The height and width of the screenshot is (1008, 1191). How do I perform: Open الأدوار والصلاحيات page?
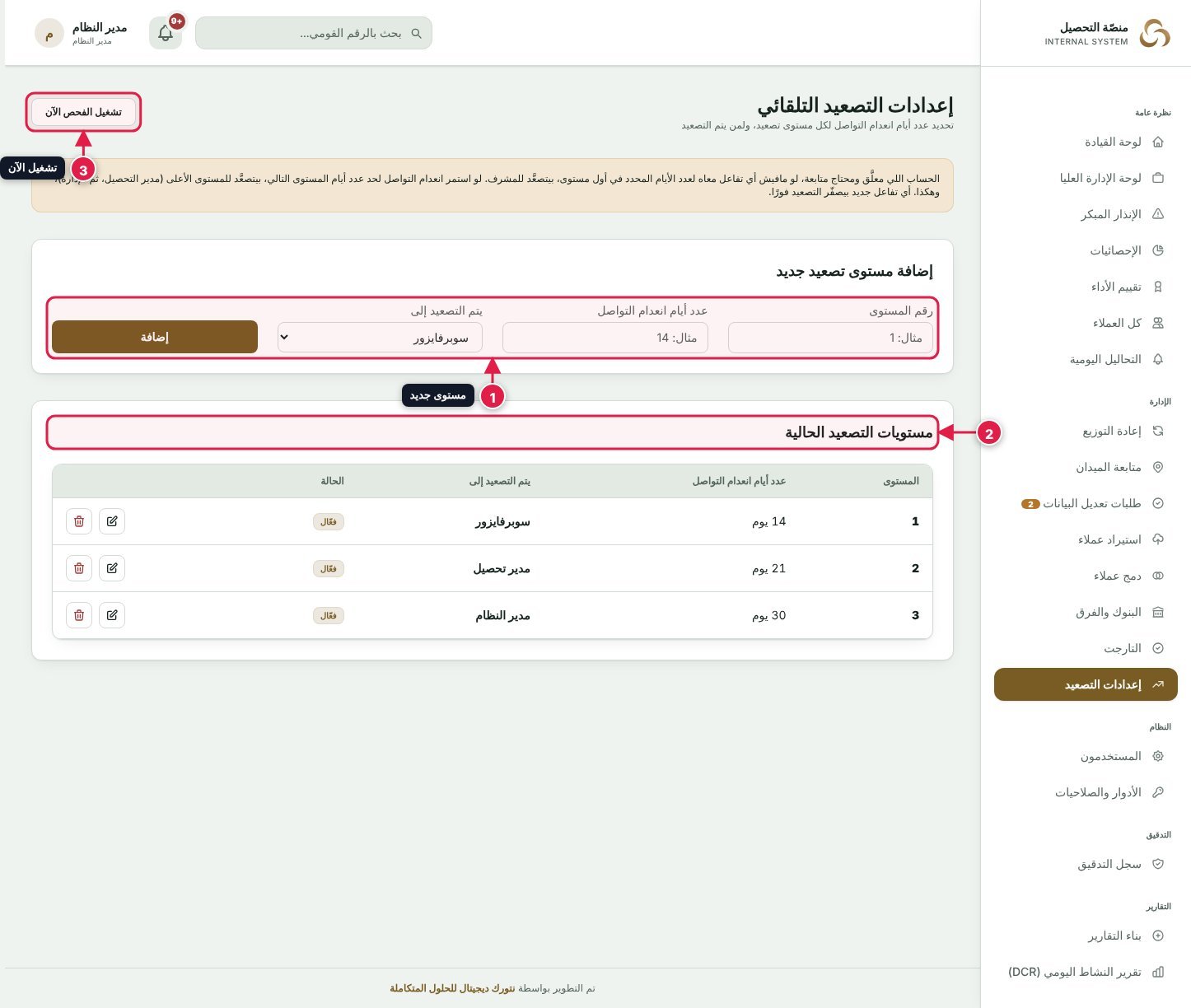[x=1086, y=792]
